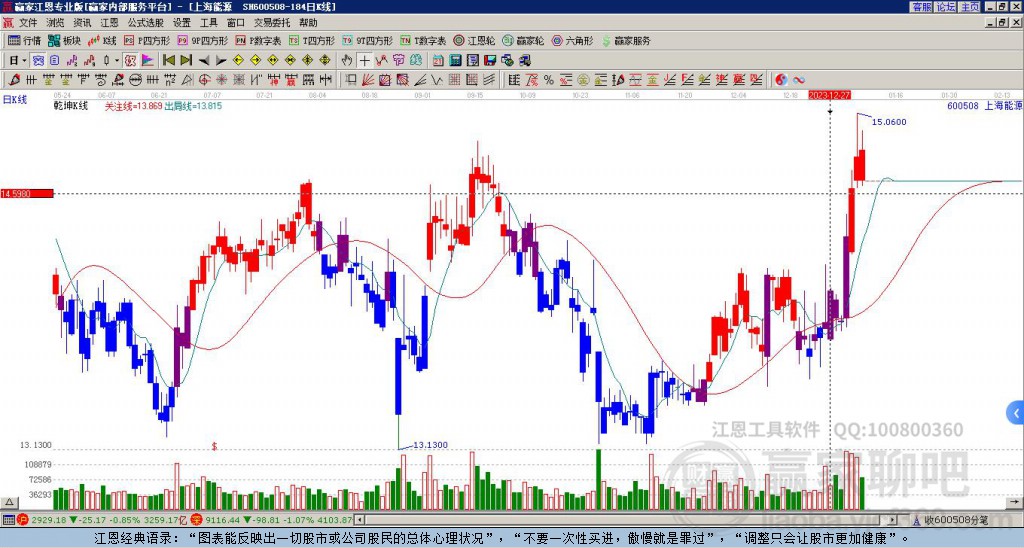Image resolution: width=1024 pixels, height=548 pixels.
Task: Open the T四方形 tool
Action: pos(312,40)
